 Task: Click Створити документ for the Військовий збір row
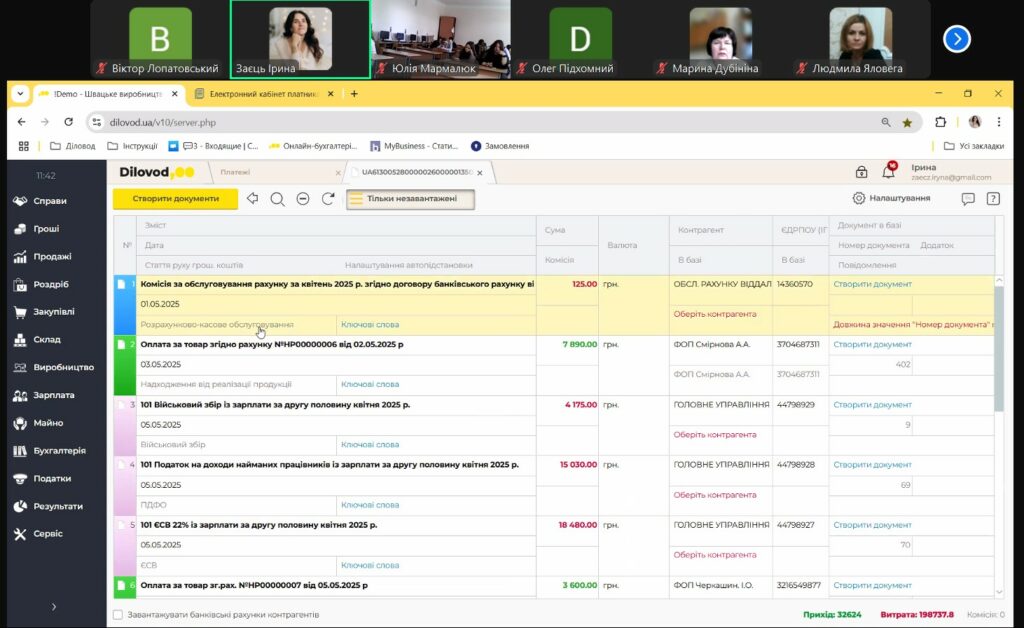pos(872,405)
